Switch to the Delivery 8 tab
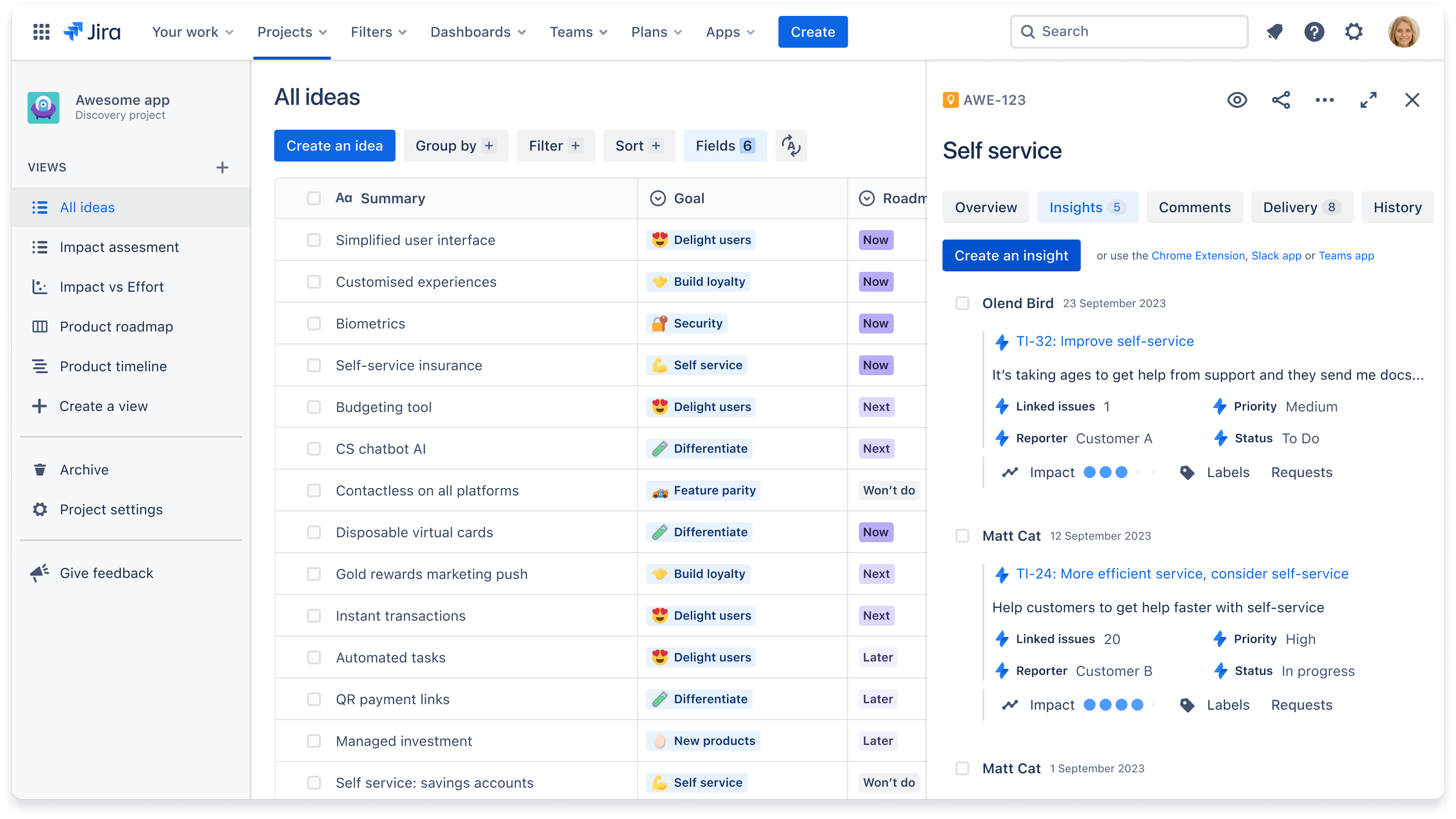 [1300, 207]
